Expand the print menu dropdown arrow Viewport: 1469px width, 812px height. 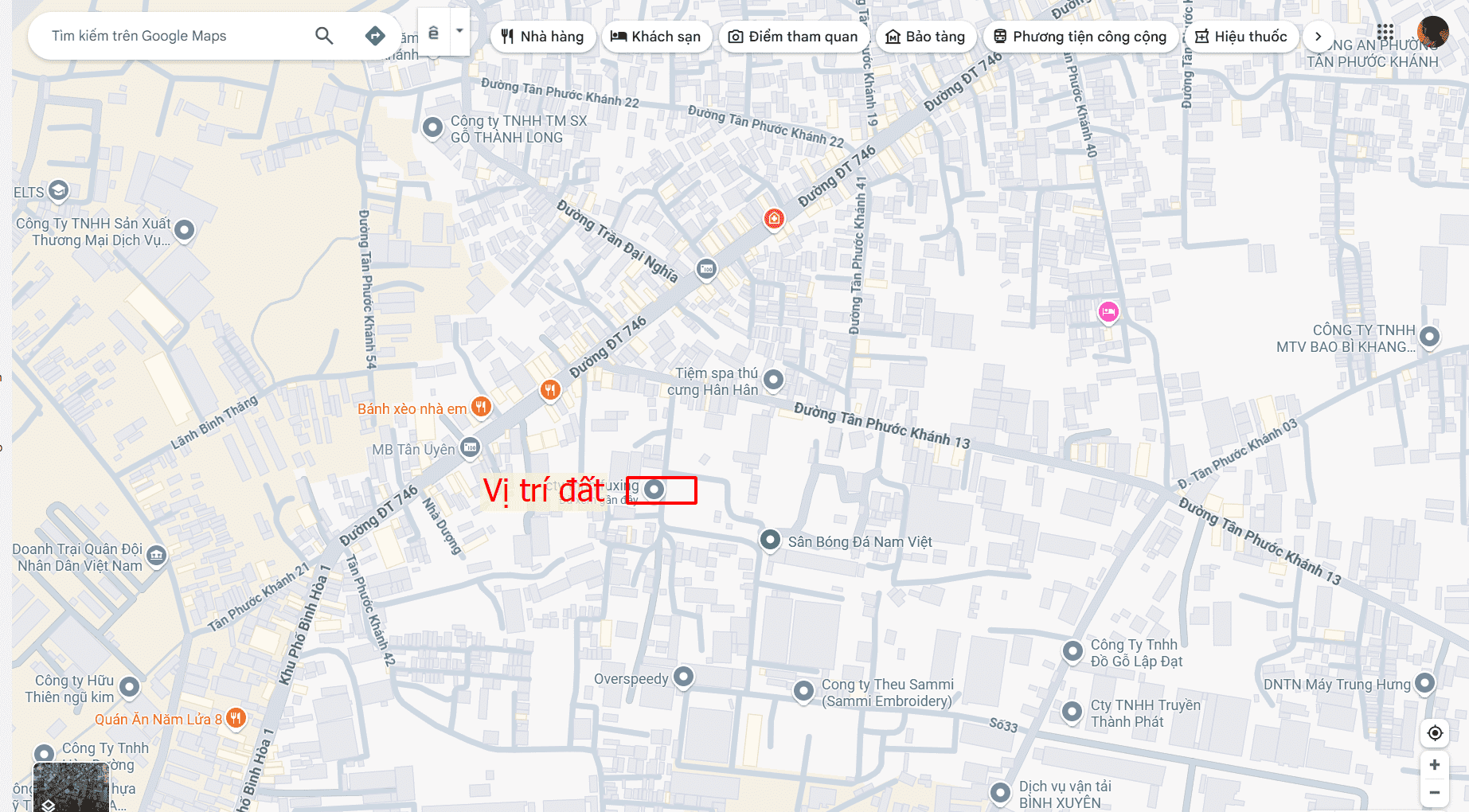pyautogui.click(x=459, y=31)
